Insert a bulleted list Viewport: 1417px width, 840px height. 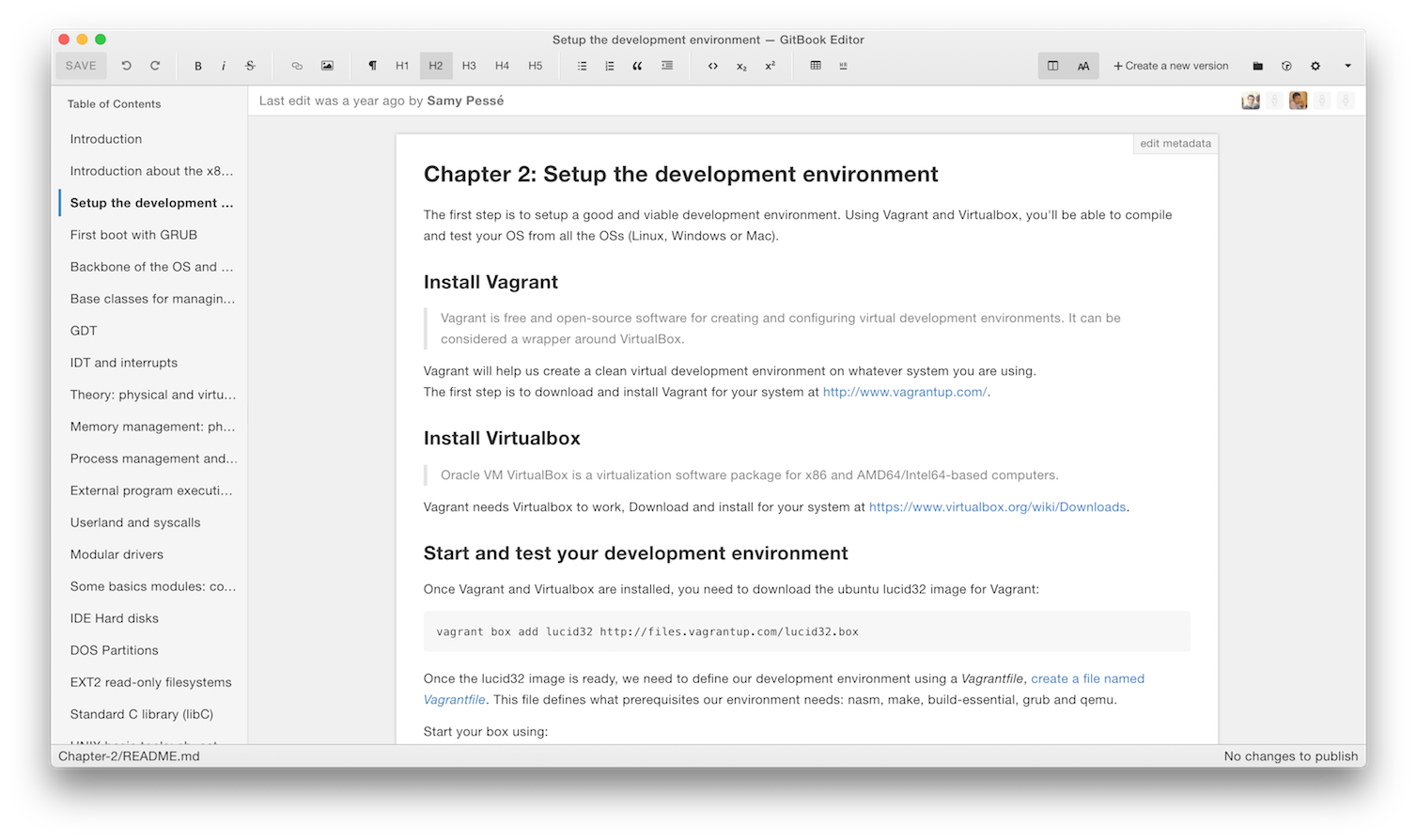tap(583, 66)
